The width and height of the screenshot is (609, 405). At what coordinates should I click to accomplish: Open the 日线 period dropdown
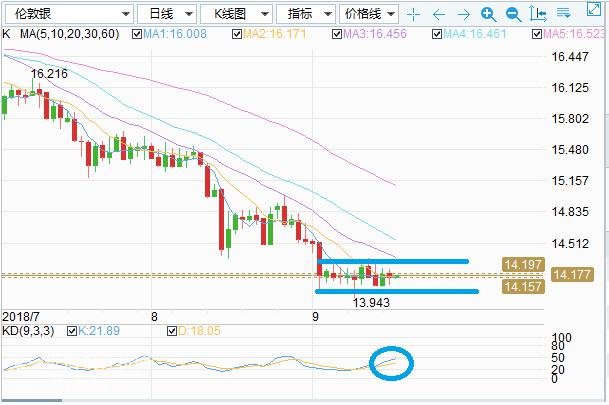[x=167, y=14]
